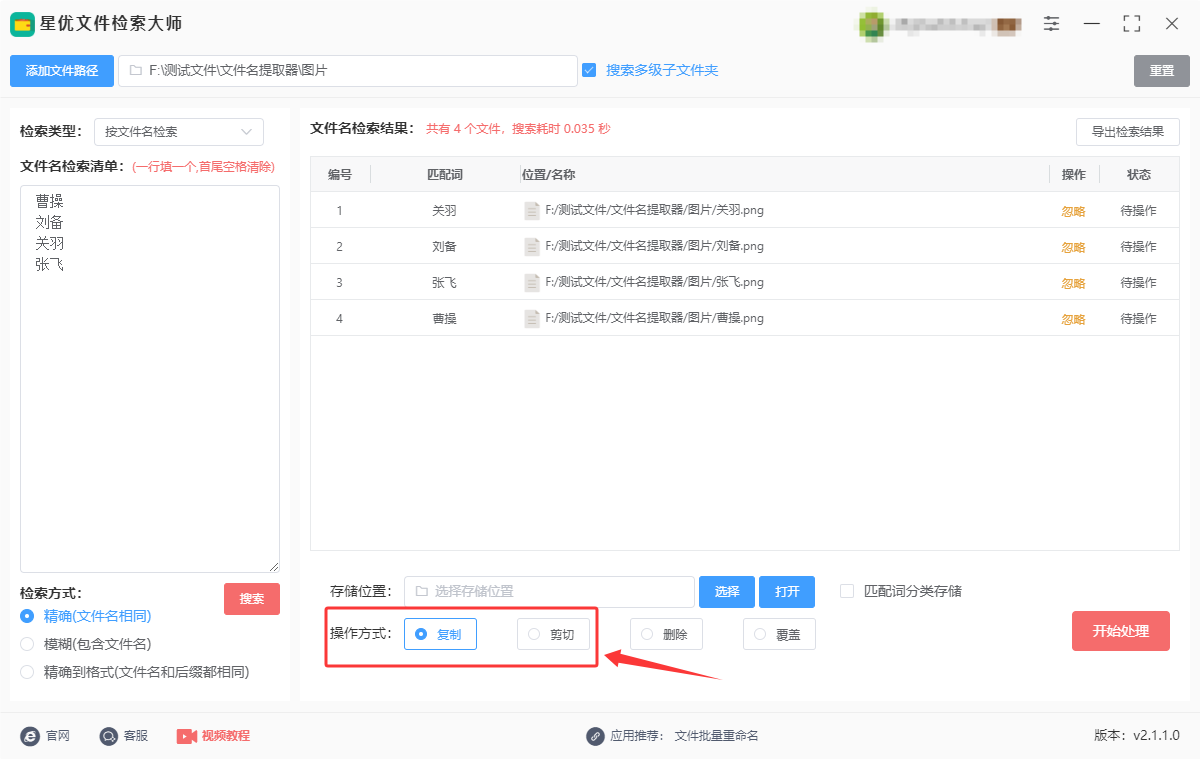Viewport: 1200px width, 760px height.
Task: Select the 模糊(包含文件名) radio option
Action: [x=27, y=644]
